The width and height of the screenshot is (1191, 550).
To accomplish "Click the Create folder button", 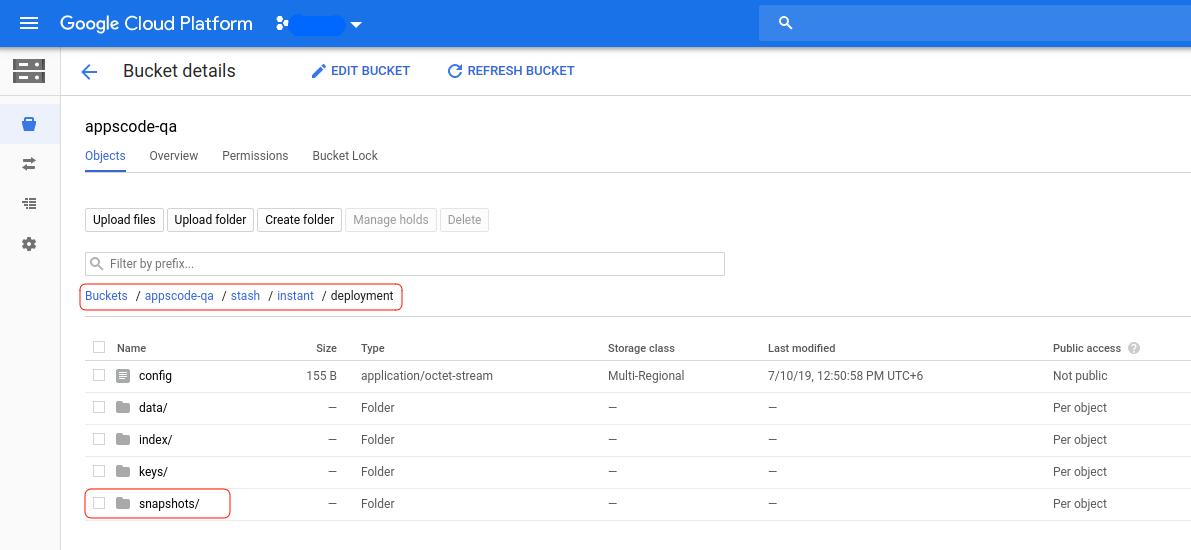I will [300, 220].
